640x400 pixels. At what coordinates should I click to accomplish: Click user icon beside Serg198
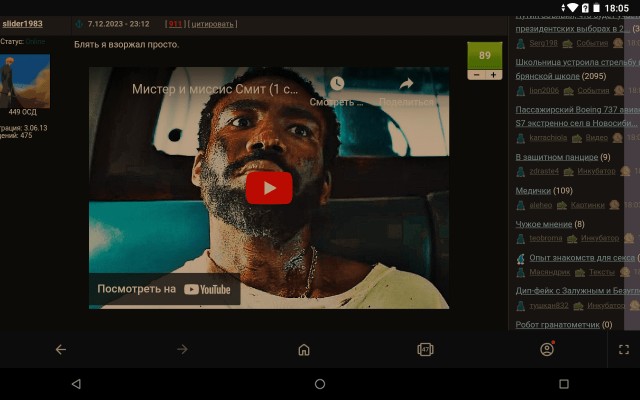pos(520,43)
